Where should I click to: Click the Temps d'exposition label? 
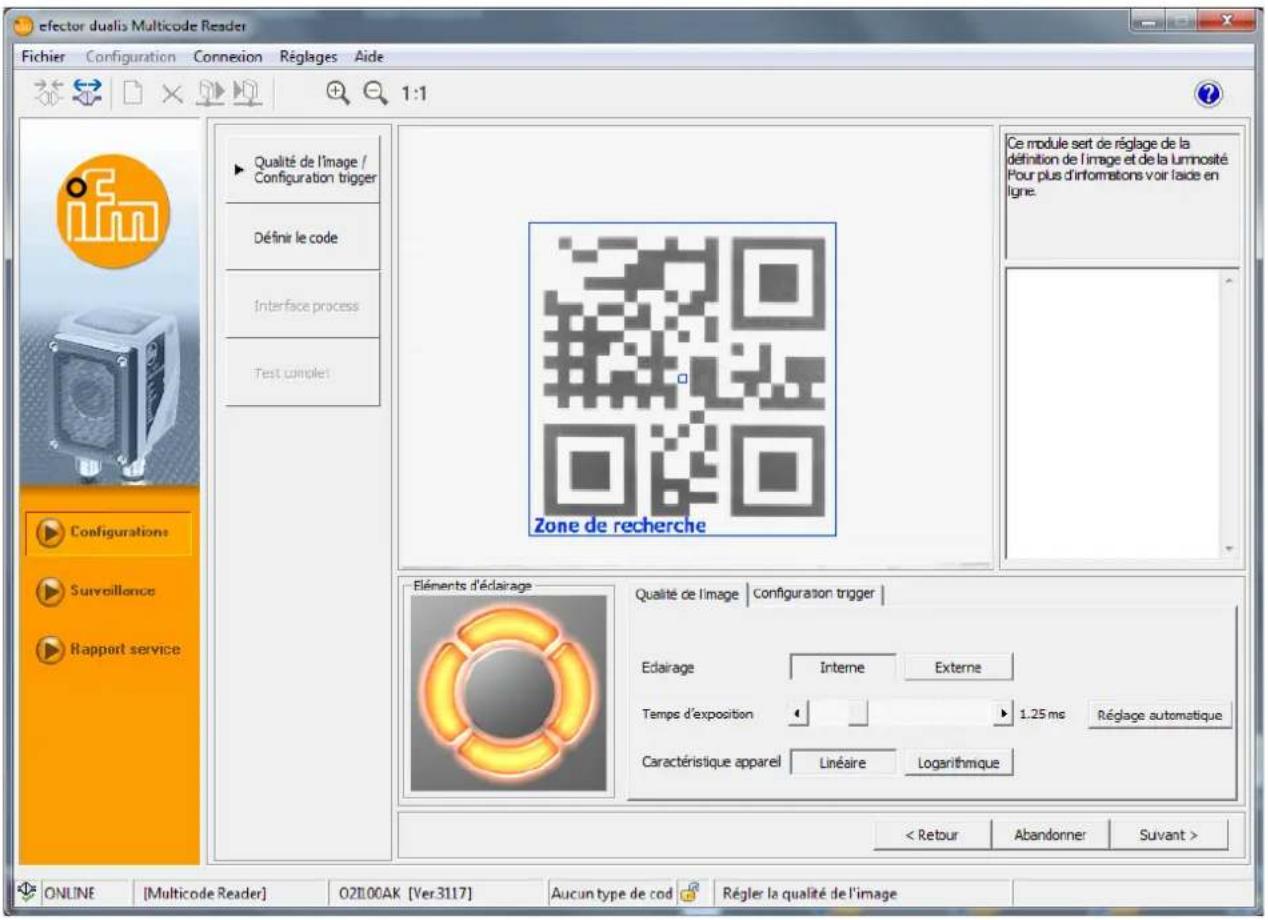[x=697, y=714]
